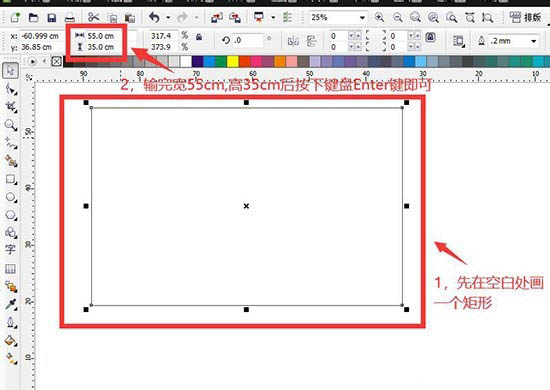
Task: Click the right-middle selection handle
Action: pyautogui.click(x=407, y=206)
